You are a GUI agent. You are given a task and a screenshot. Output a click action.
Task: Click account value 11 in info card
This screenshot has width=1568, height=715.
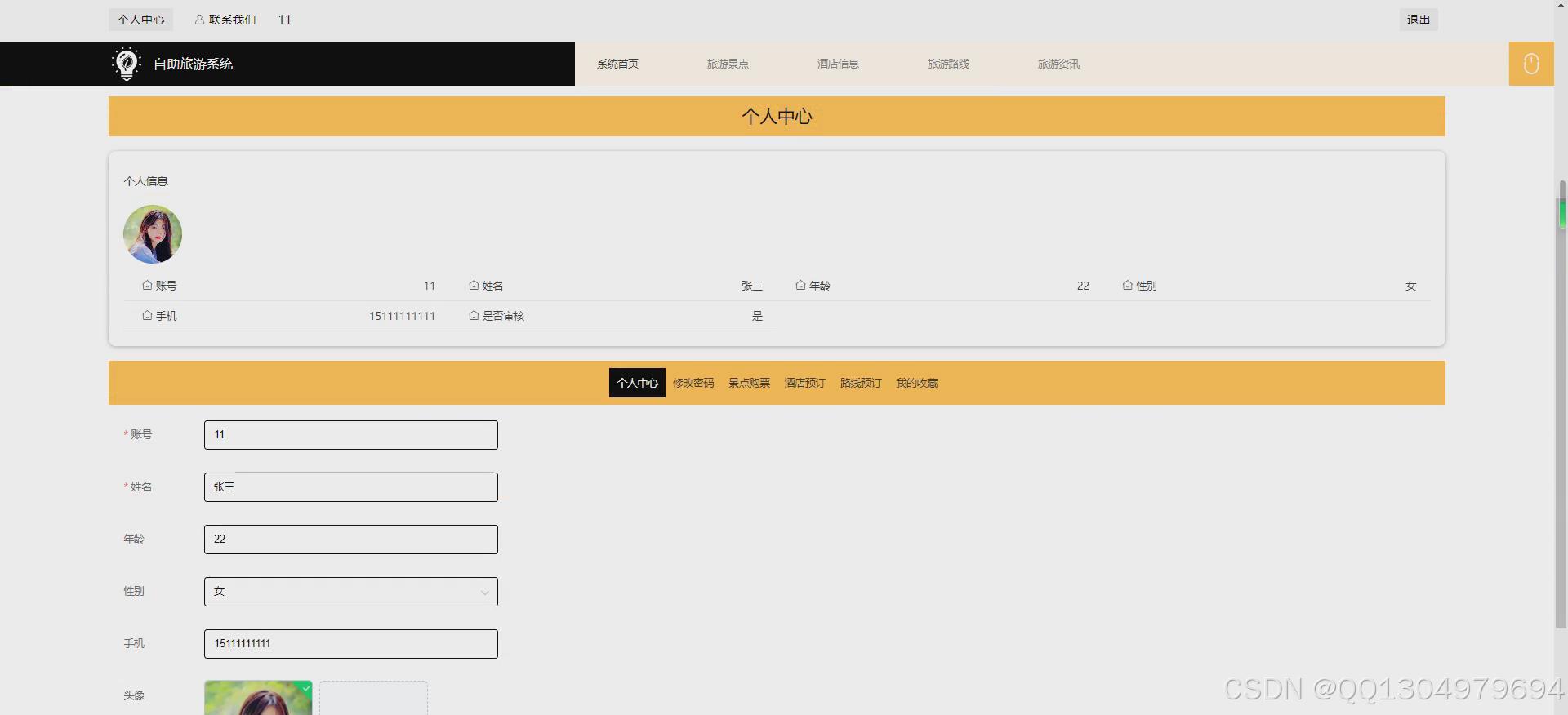tap(430, 286)
